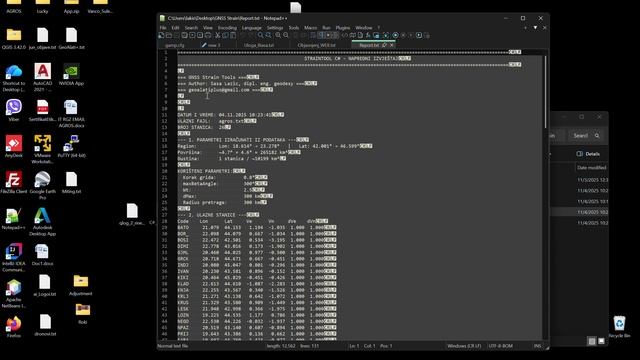
Task: Click the "KORIŠĆENI PARAMETRI" line in the editor
Action: point(211,171)
